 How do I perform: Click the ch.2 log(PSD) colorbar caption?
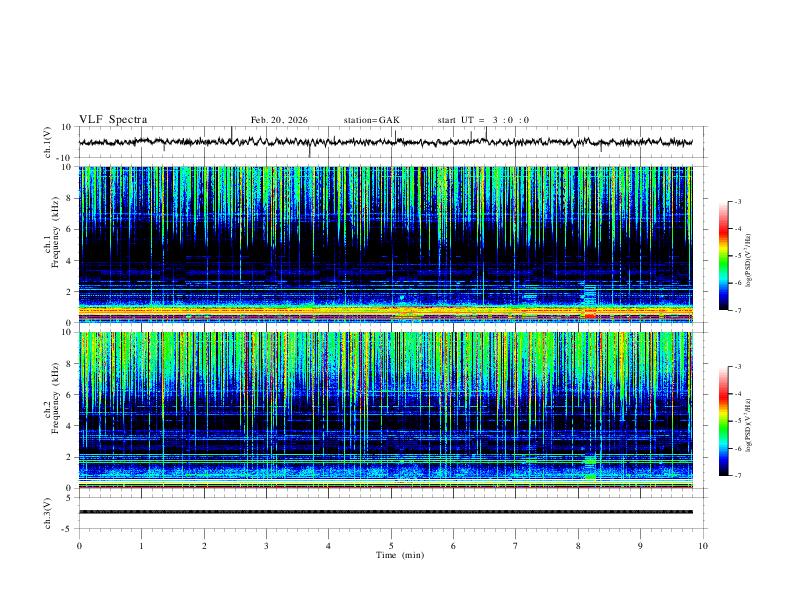coord(748,425)
